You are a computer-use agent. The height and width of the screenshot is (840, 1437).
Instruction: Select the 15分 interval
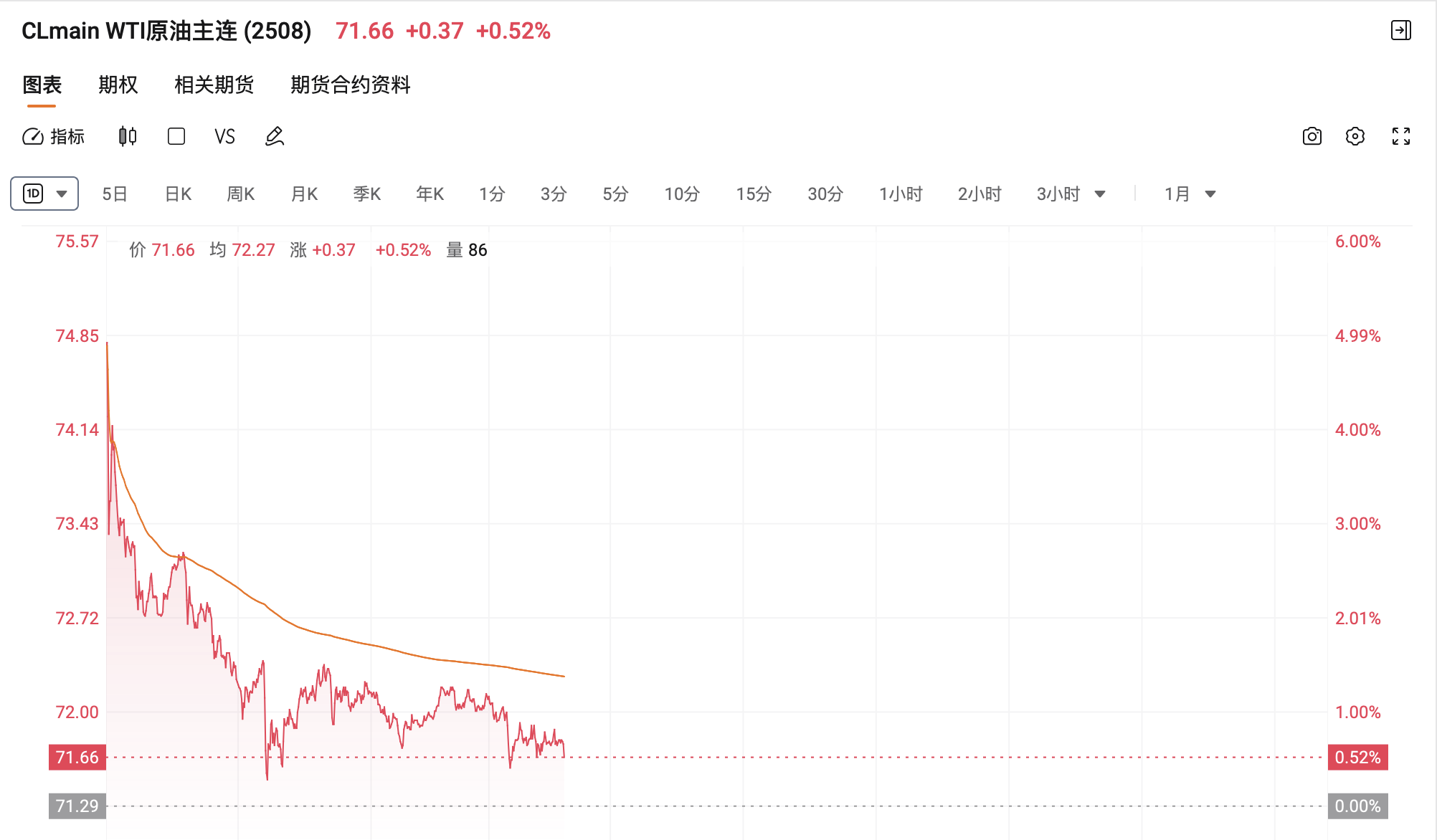[x=753, y=194]
